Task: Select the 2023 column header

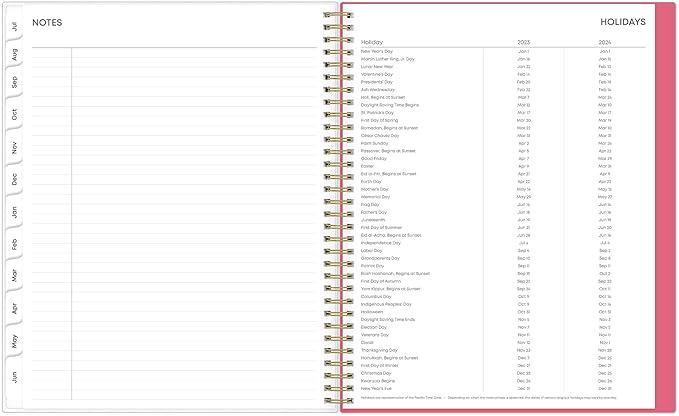Action: click(523, 42)
